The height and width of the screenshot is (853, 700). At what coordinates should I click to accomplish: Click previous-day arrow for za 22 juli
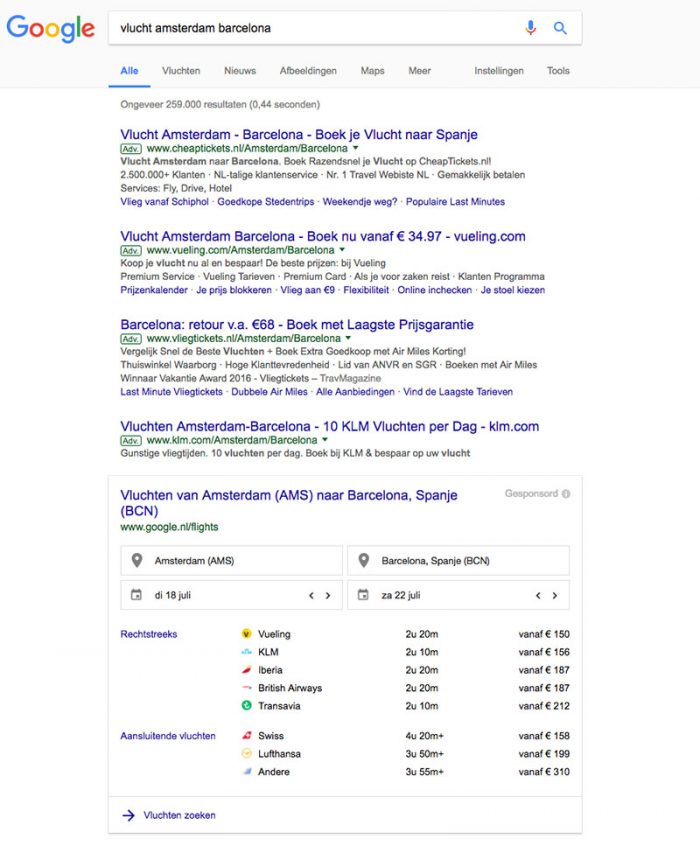pos(538,596)
